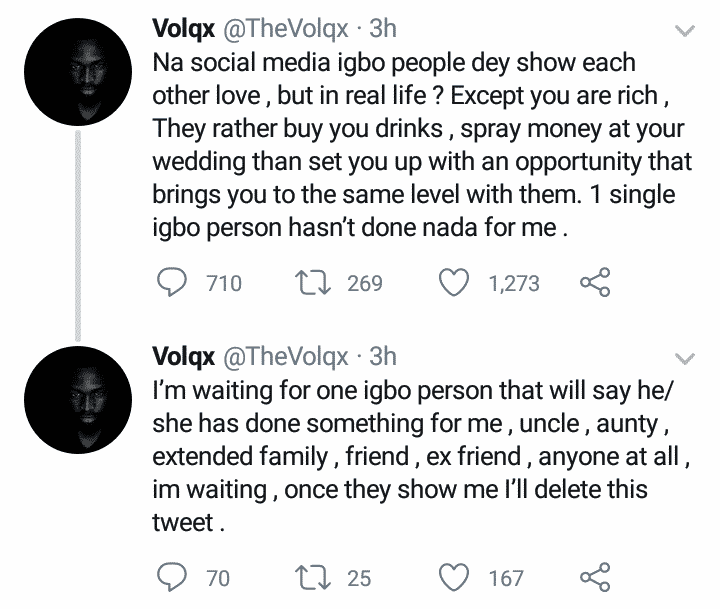The width and height of the screenshot is (720, 609).
Task: Share the second tweet via share icon
Action: 595,577
